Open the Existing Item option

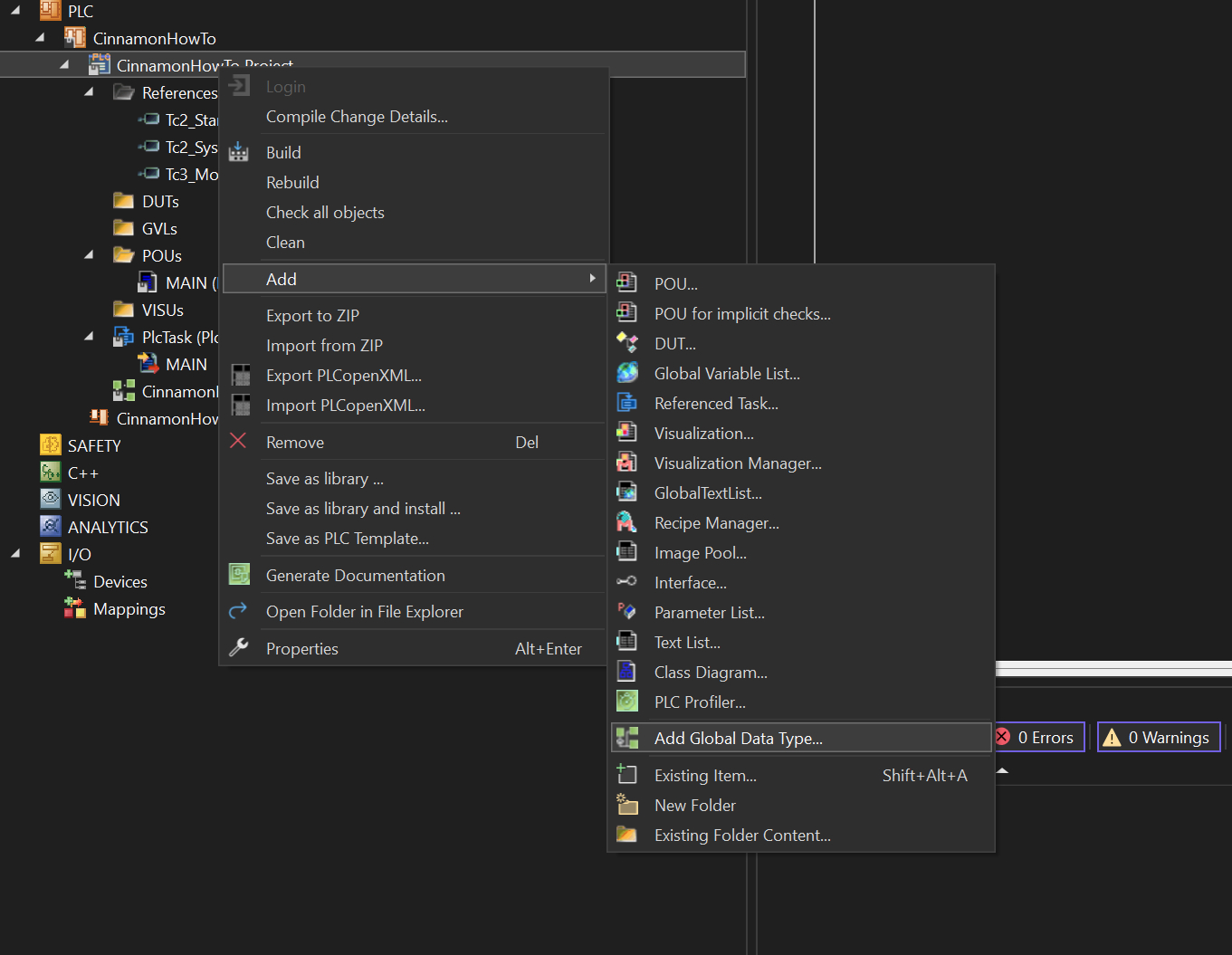(x=705, y=775)
